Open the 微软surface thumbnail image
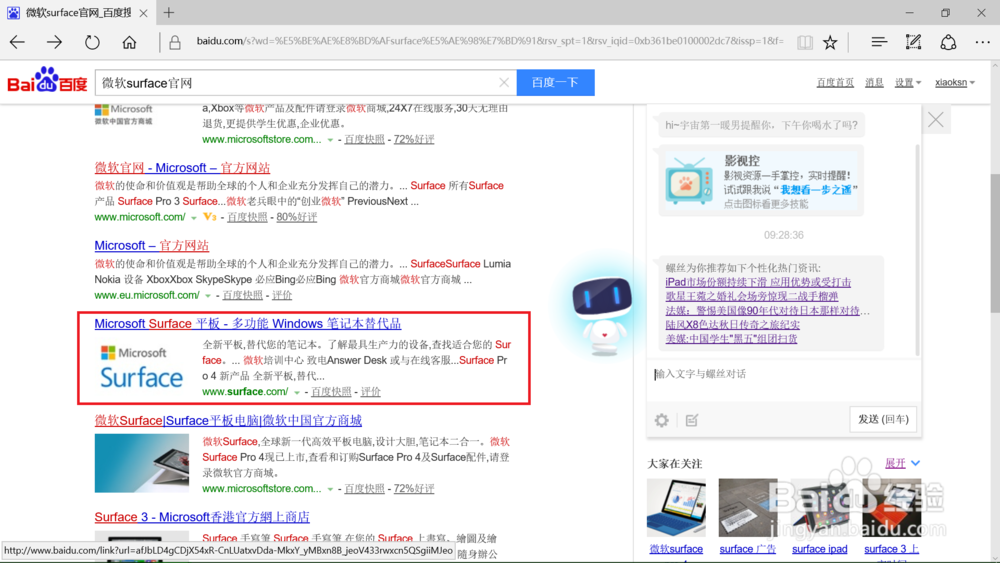The height and width of the screenshot is (563, 1000). coord(676,508)
